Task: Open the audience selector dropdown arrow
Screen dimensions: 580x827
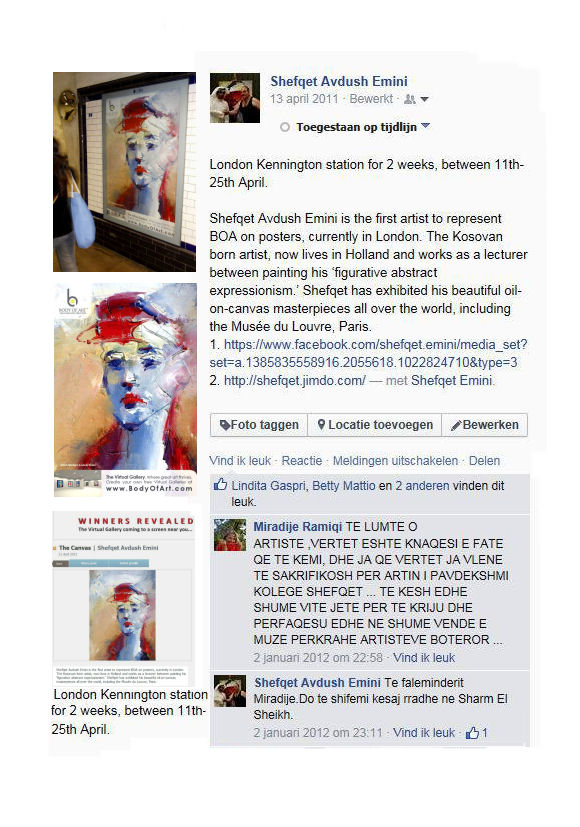Action: click(x=424, y=99)
